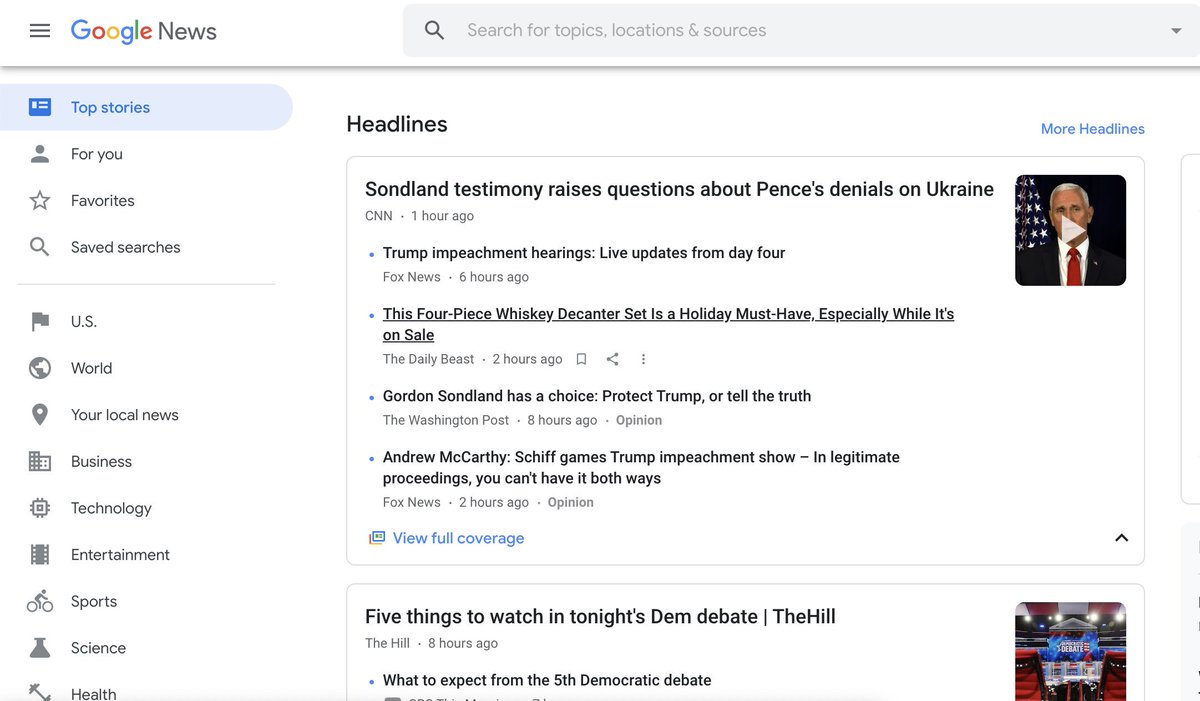Click View full coverage link
The height and width of the screenshot is (701, 1200).
click(458, 538)
